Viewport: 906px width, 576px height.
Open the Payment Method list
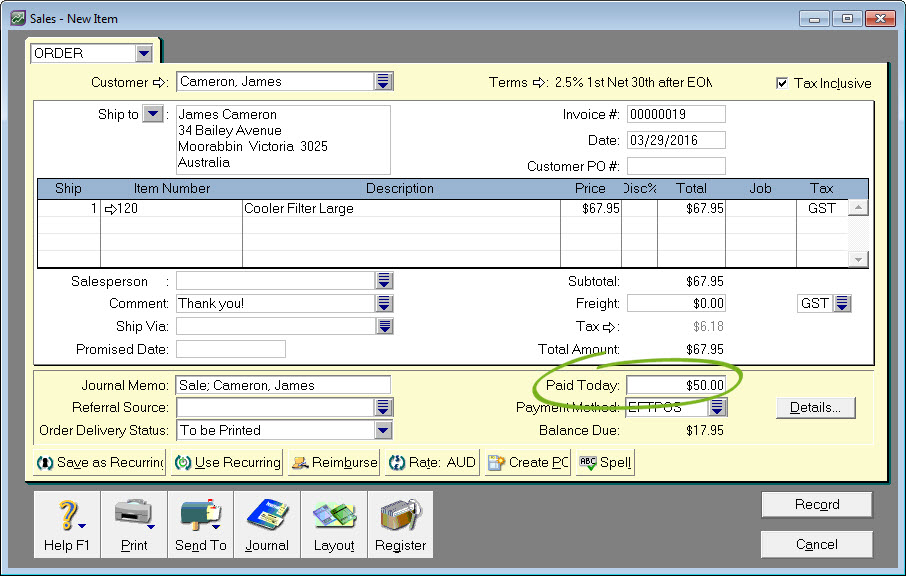coord(718,408)
